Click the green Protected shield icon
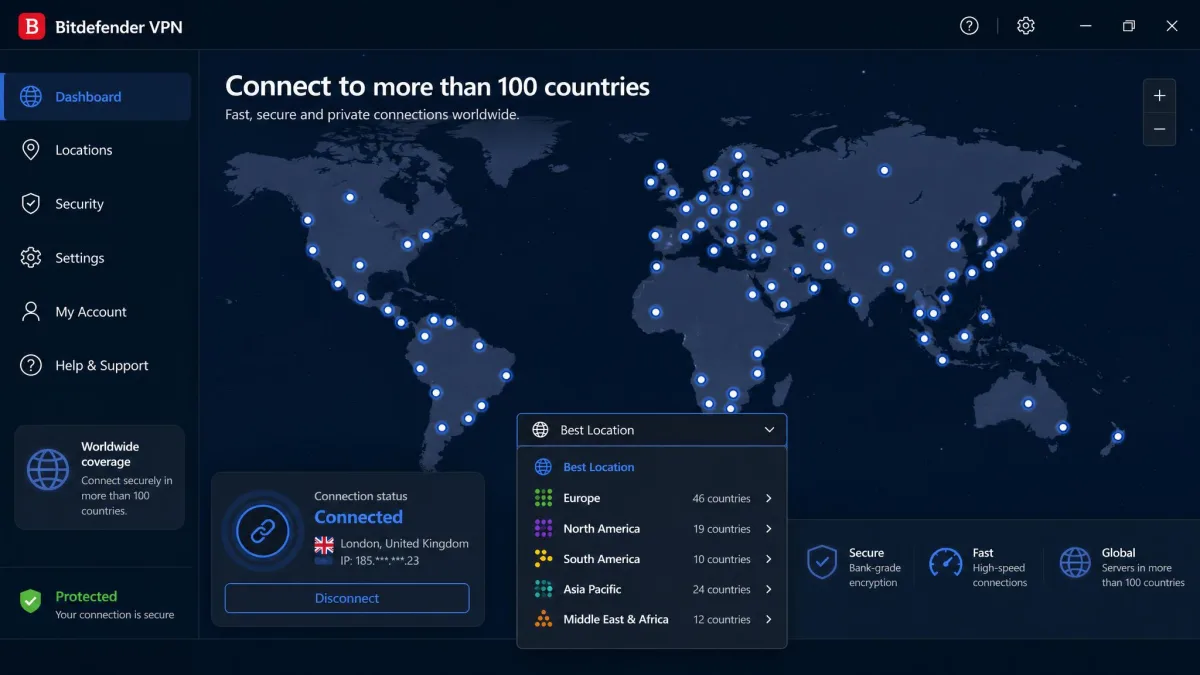 click(31, 601)
